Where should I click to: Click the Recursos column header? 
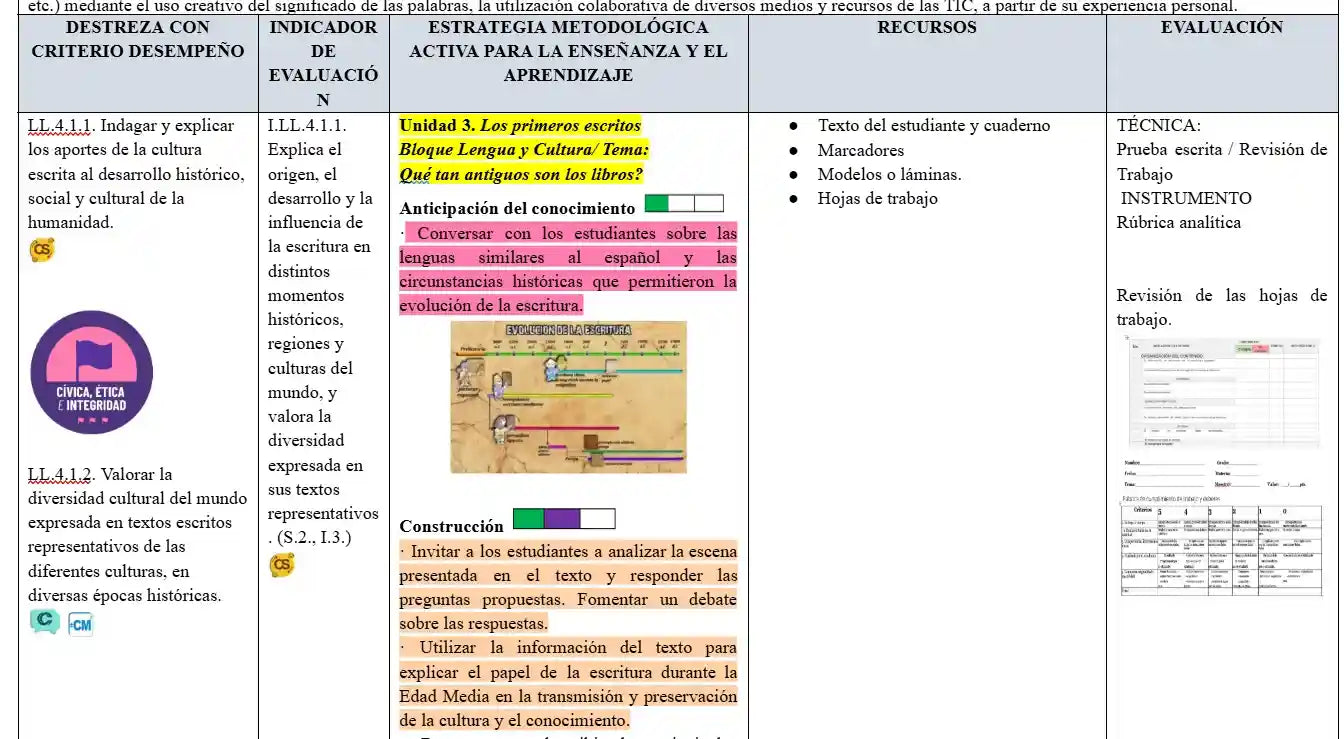[926, 28]
